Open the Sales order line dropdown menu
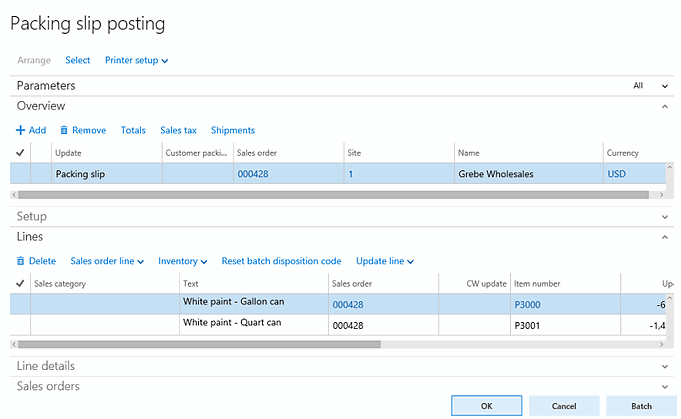 click(107, 261)
